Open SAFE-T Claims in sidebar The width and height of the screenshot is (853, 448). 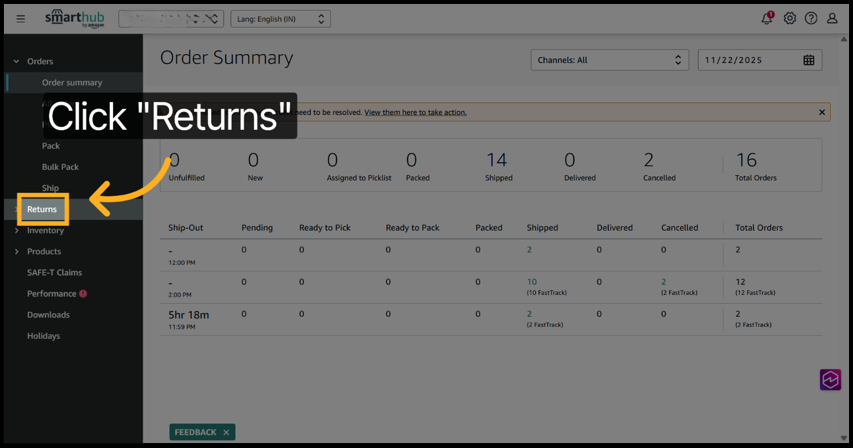(54, 272)
